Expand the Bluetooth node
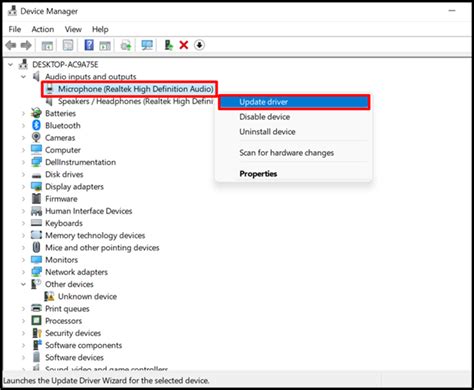The image size is (474, 390). 23,126
